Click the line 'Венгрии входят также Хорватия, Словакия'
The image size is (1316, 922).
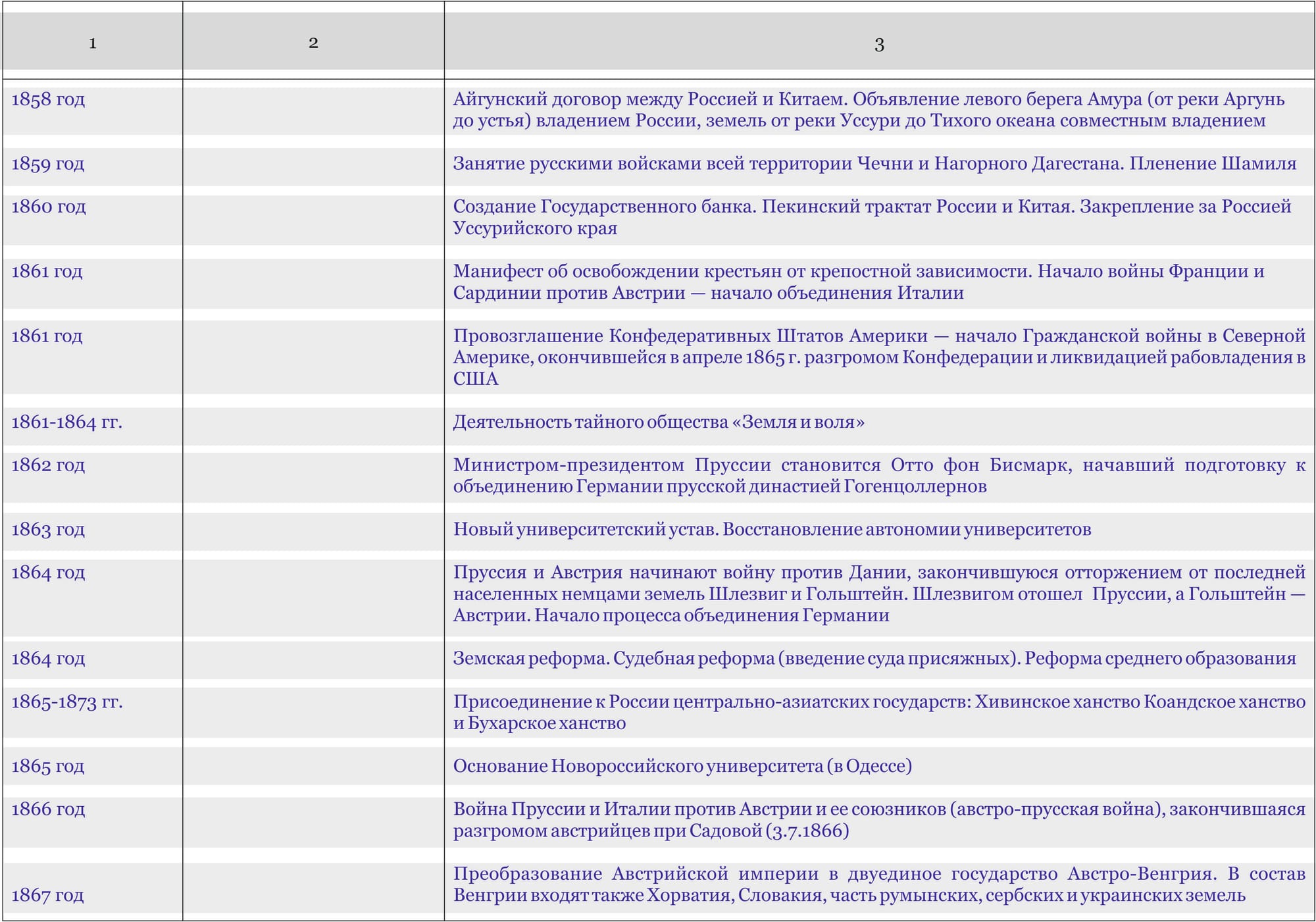click(637, 895)
